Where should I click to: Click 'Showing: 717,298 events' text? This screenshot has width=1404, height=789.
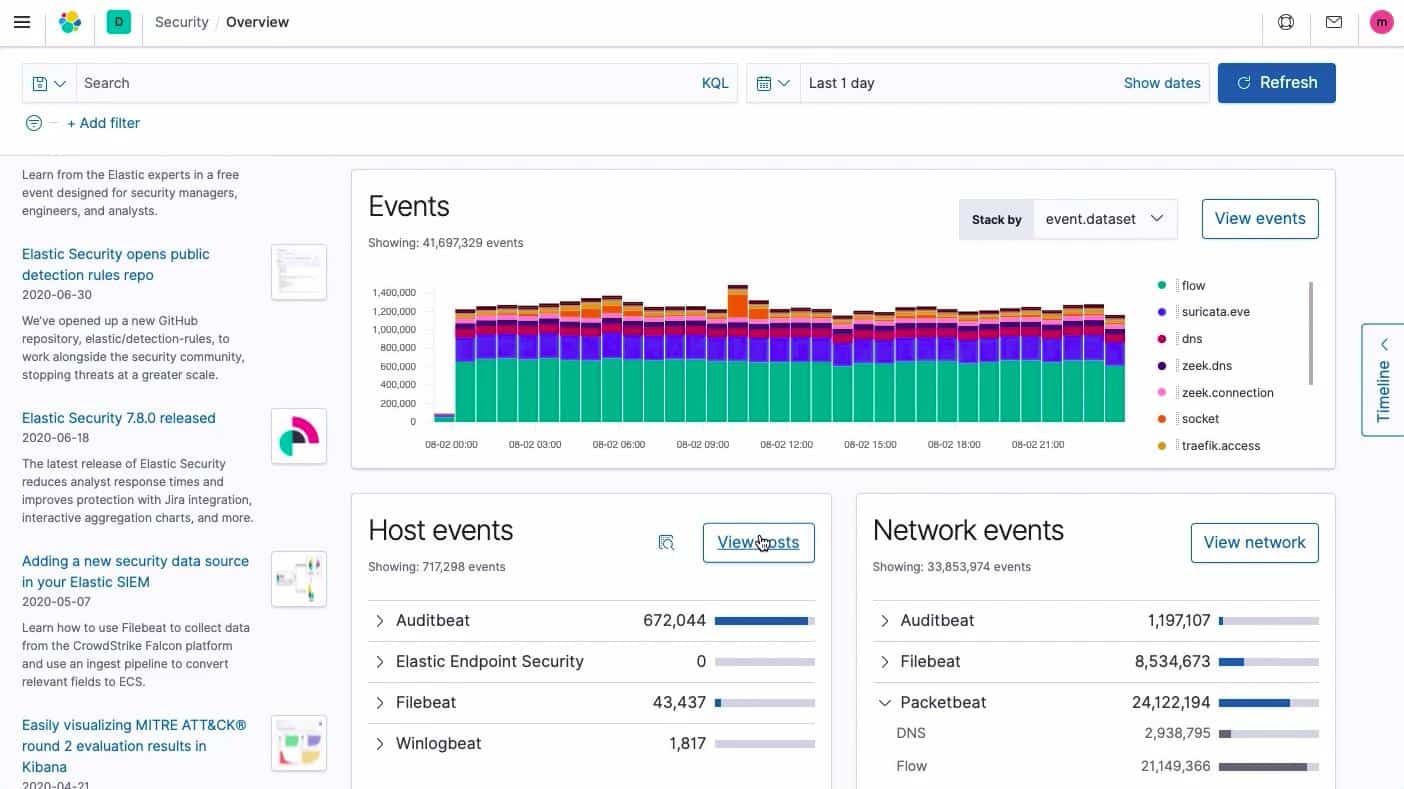(437, 567)
